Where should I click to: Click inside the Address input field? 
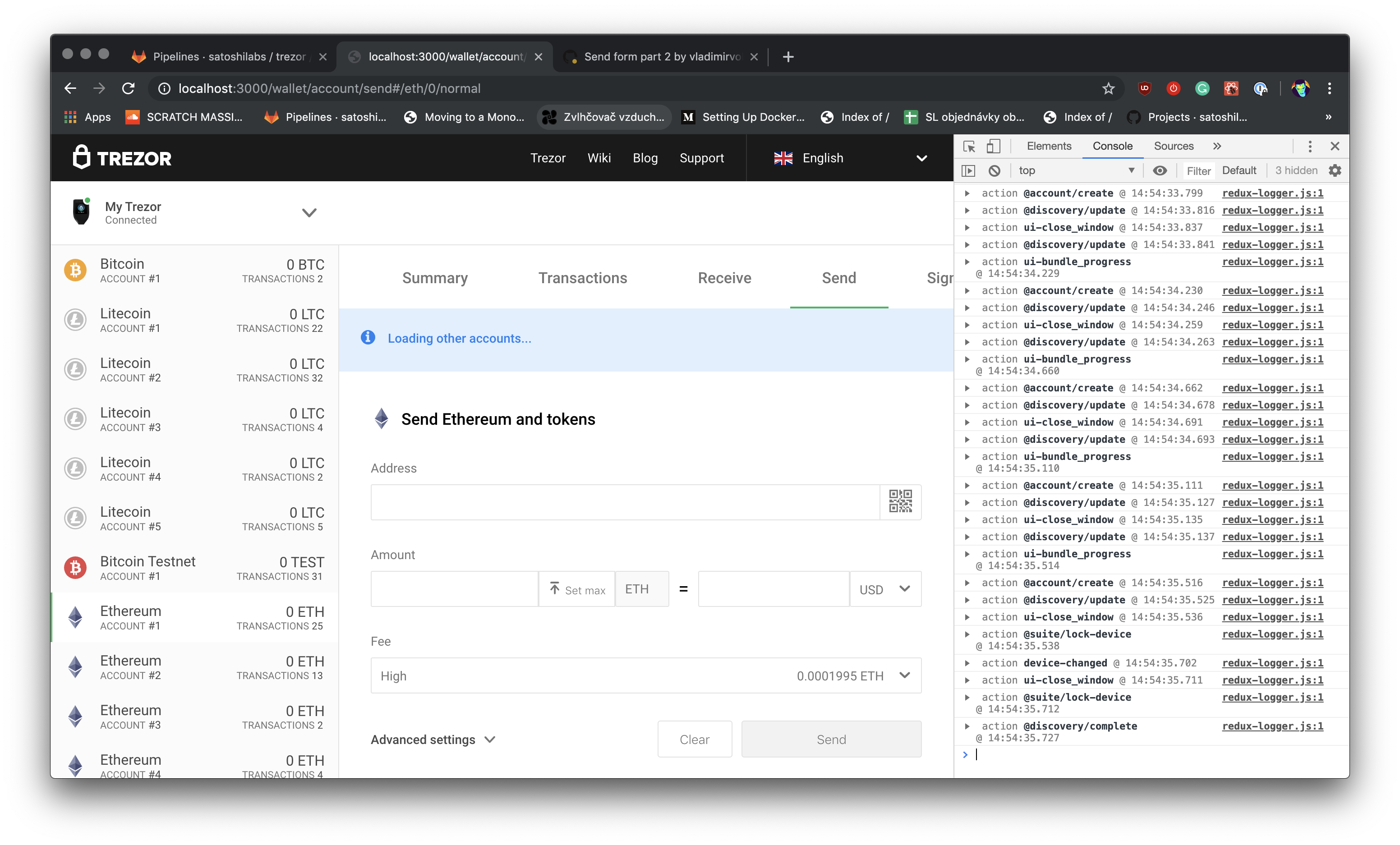(x=625, y=502)
